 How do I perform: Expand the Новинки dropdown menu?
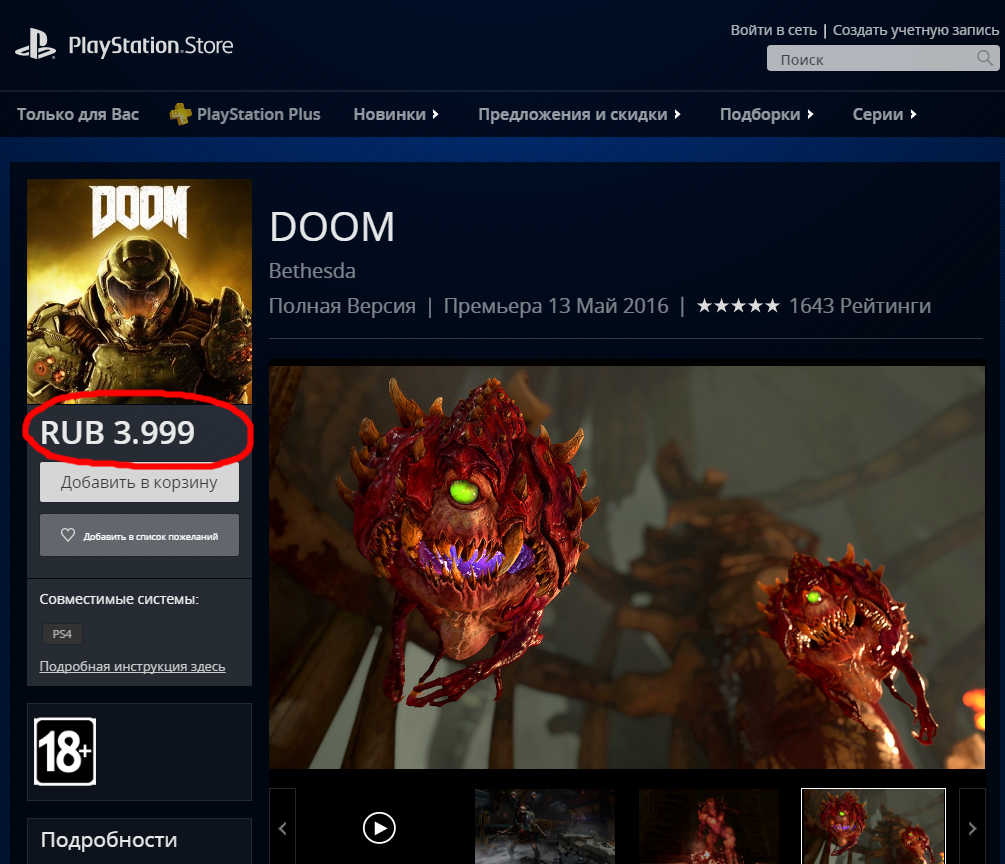pyautogui.click(x=396, y=114)
